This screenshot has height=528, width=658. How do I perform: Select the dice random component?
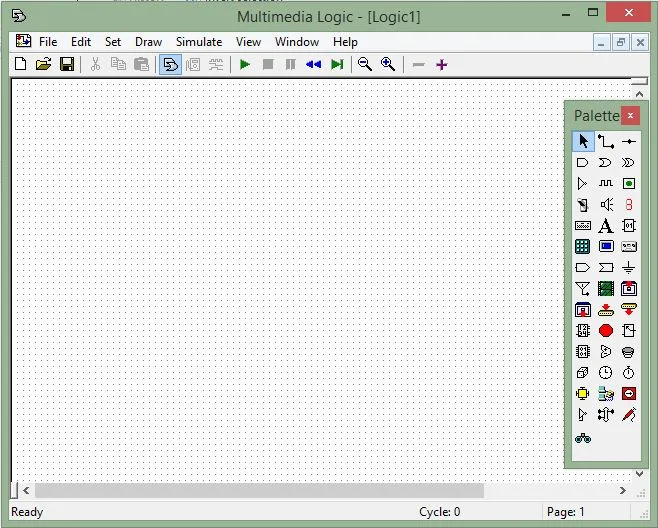tap(582, 373)
